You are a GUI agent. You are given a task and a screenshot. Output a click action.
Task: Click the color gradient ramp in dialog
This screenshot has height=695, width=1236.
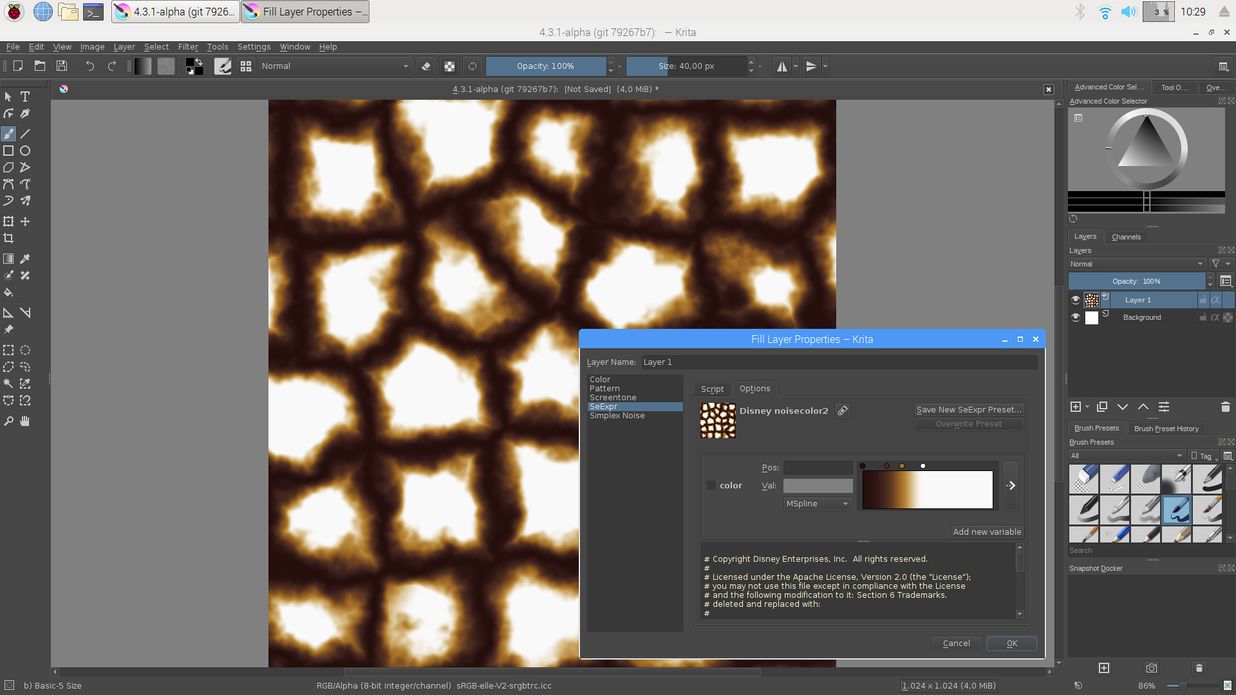tap(927, 490)
